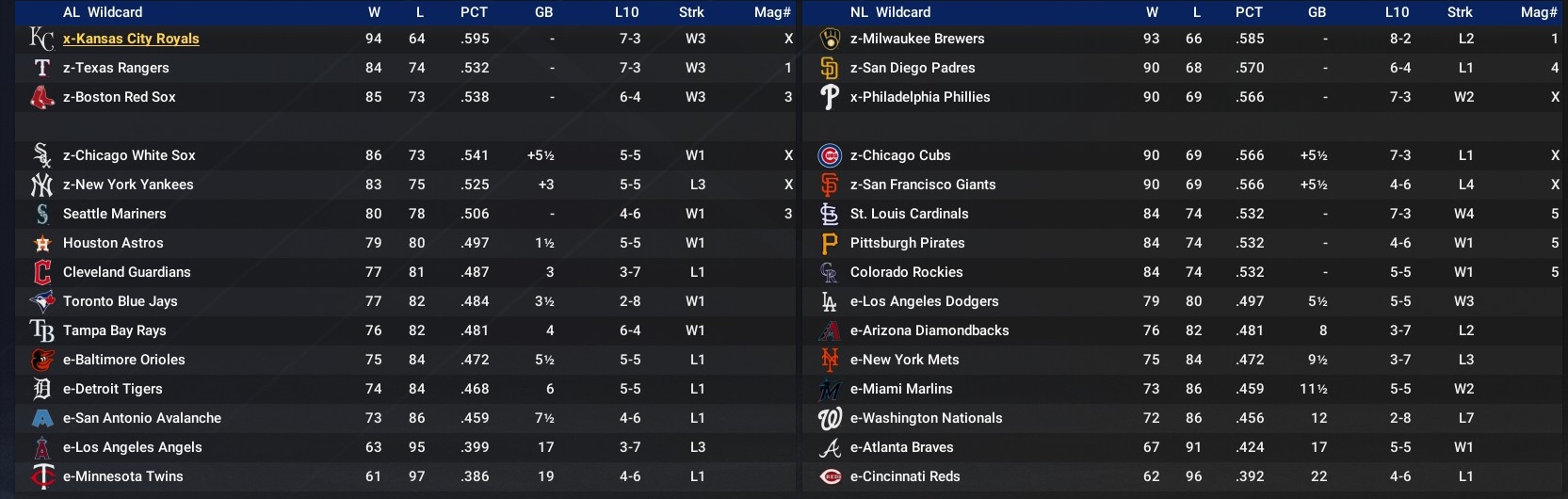This screenshot has width=1568, height=499.
Task: Sort AL Wildcard by GB column
Action: pos(543,12)
